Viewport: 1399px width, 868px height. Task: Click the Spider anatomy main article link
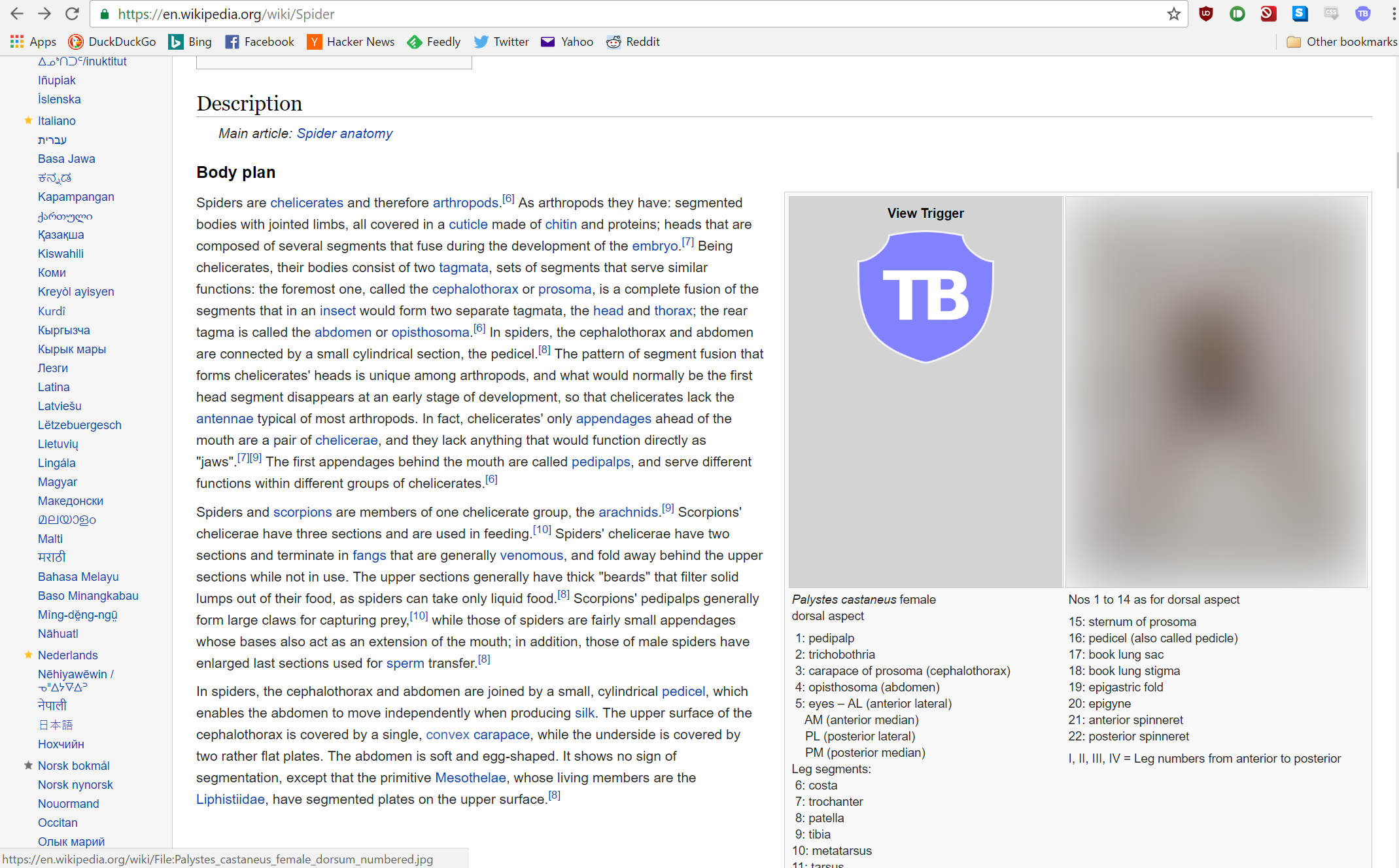click(344, 133)
